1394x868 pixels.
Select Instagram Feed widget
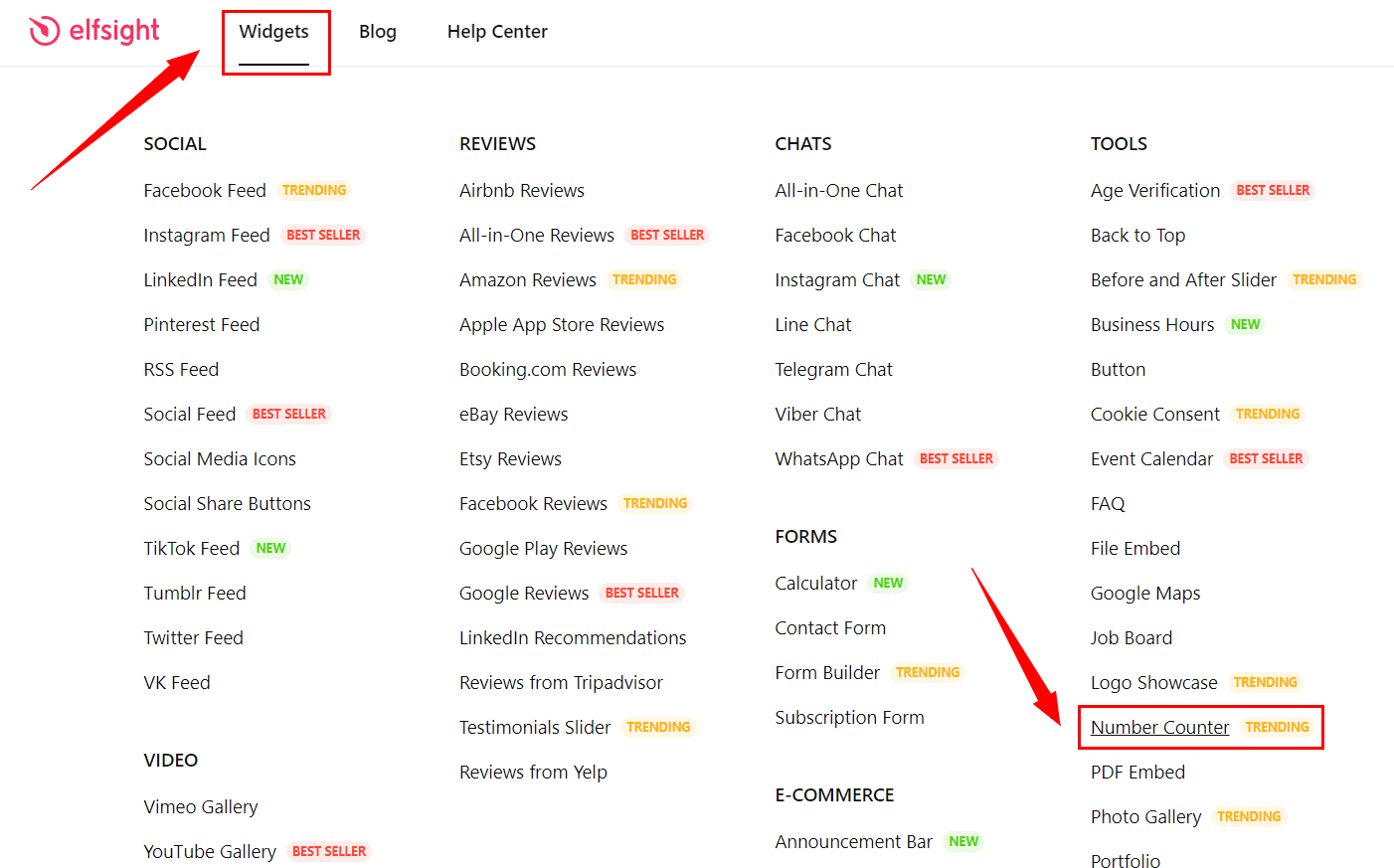[x=207, y=235]
